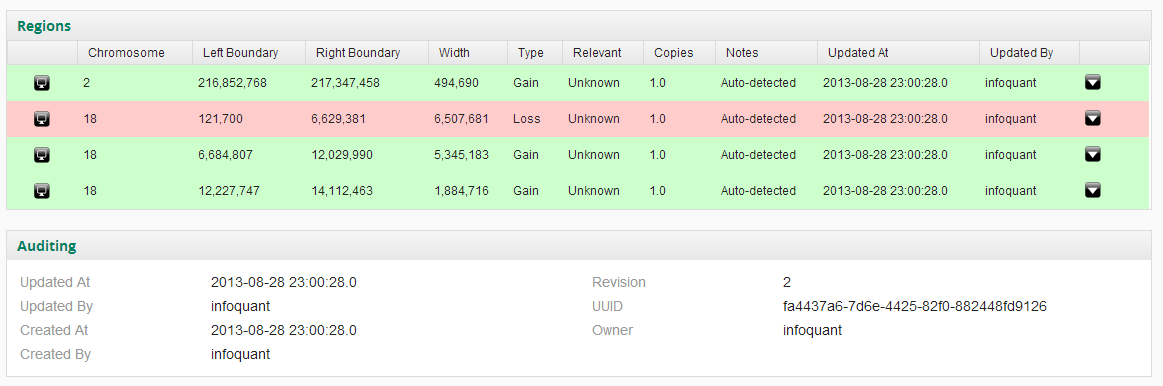The width and height of the screenshot is (1163, 386).
Task: Select the Regions panel title
Action: (44, 26)
